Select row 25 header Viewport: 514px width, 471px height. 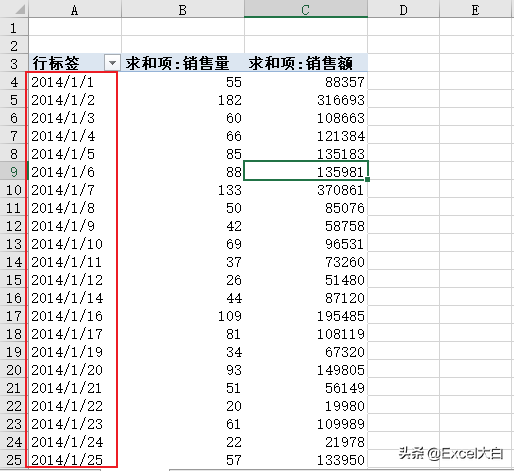coord(14,460)
